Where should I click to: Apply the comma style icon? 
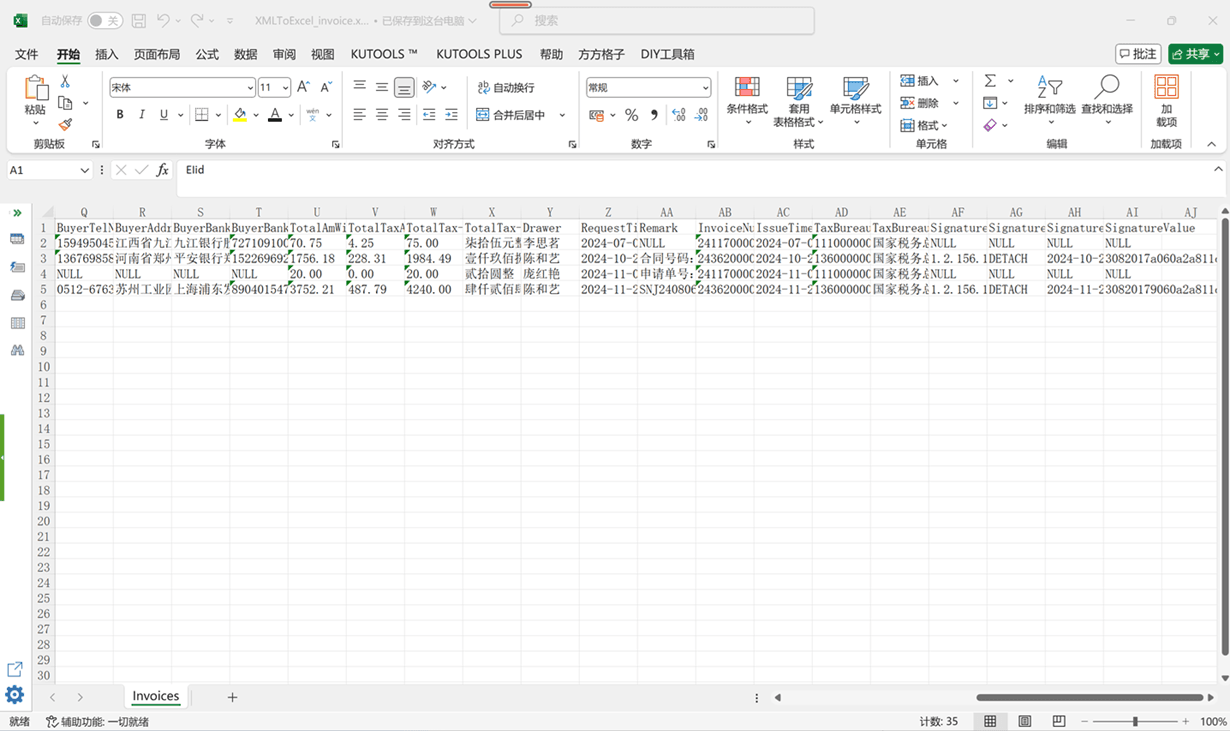coord(655,115)
